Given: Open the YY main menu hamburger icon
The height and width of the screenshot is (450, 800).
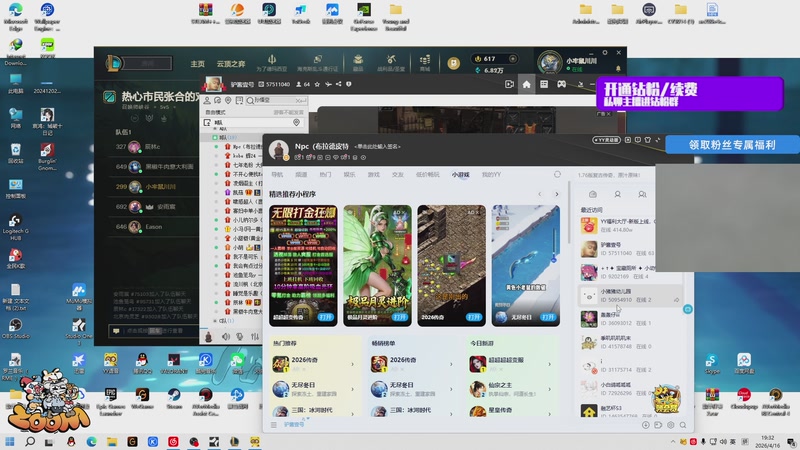Looking at the screenshot, I should [274, 424].
